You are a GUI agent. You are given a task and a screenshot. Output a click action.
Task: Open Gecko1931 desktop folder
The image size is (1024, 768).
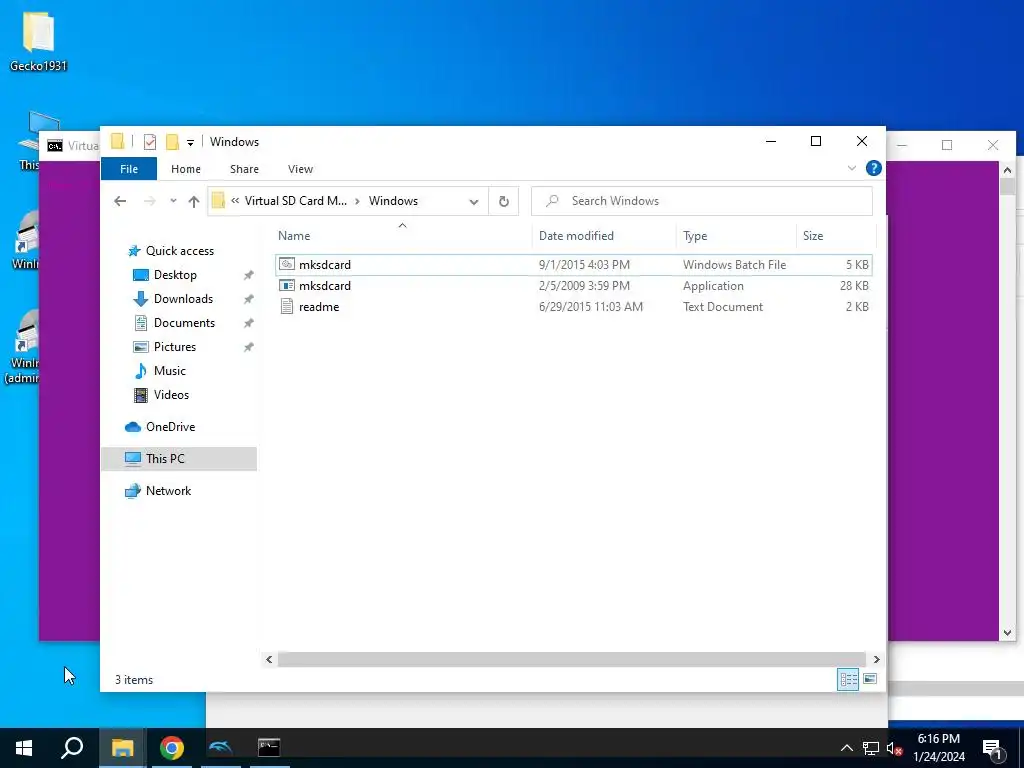38,41
